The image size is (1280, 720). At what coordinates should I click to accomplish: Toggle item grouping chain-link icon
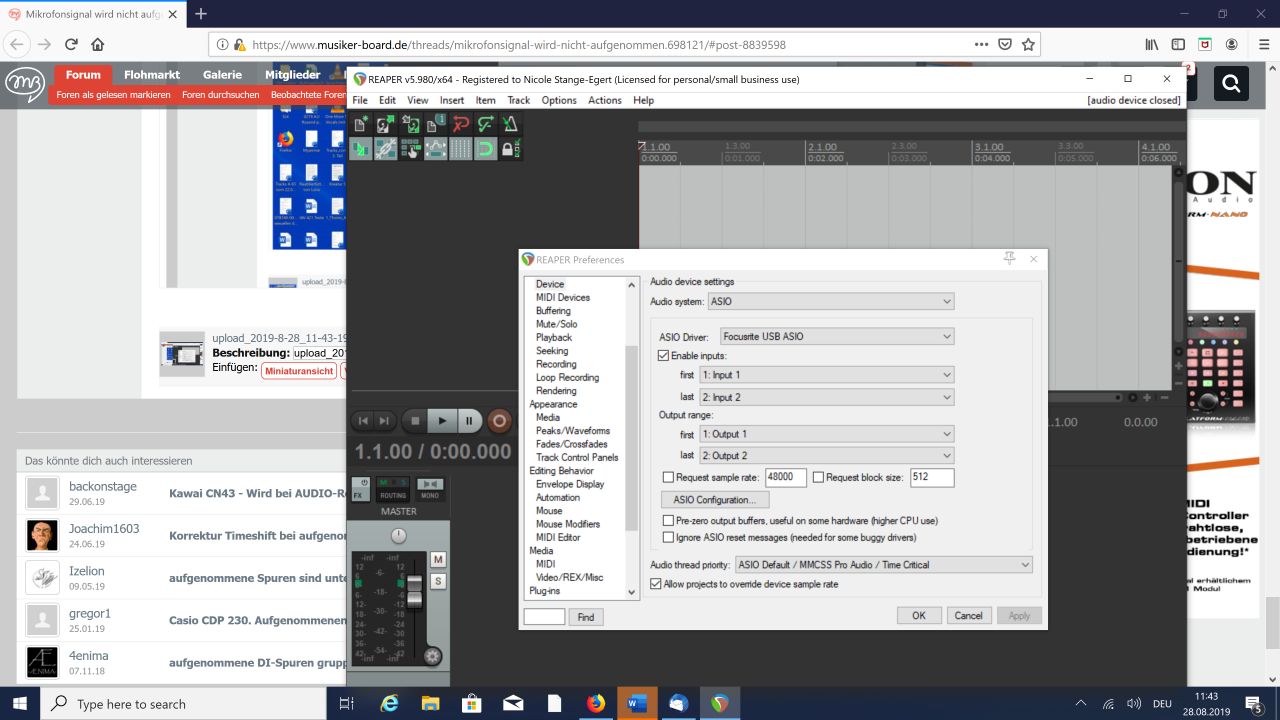pos(386,149)
